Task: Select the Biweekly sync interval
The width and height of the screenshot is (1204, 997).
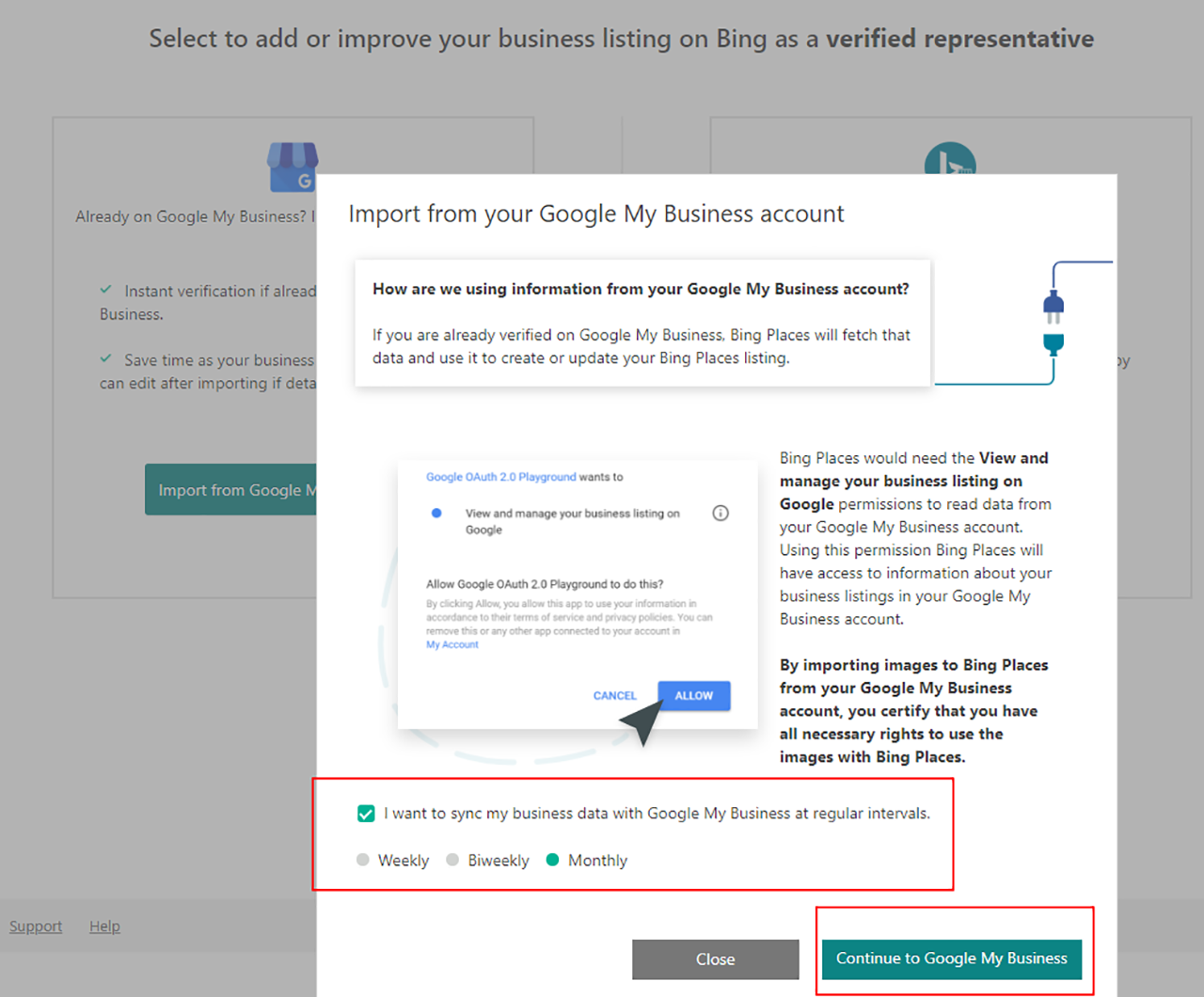Action: pyautogui.click(x=452, y=860)
